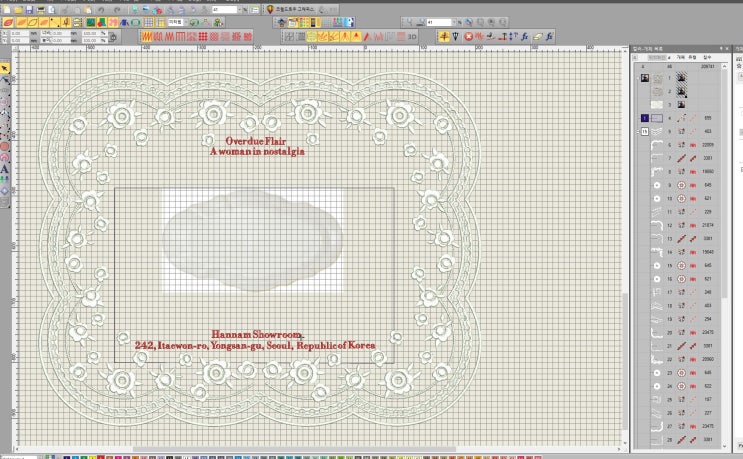Click the red X cancel stitch icon
743x459 pixels.
coord(469,36)
